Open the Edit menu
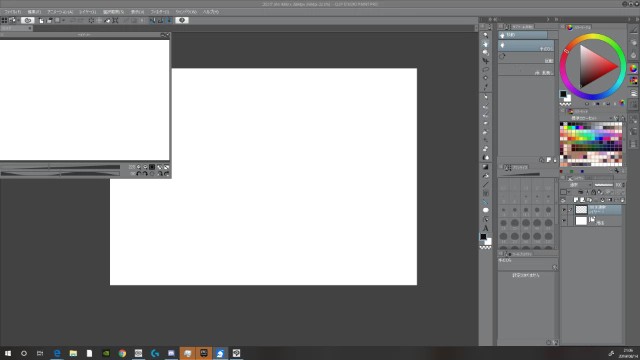Screen dimensions: 640x360 34,12
